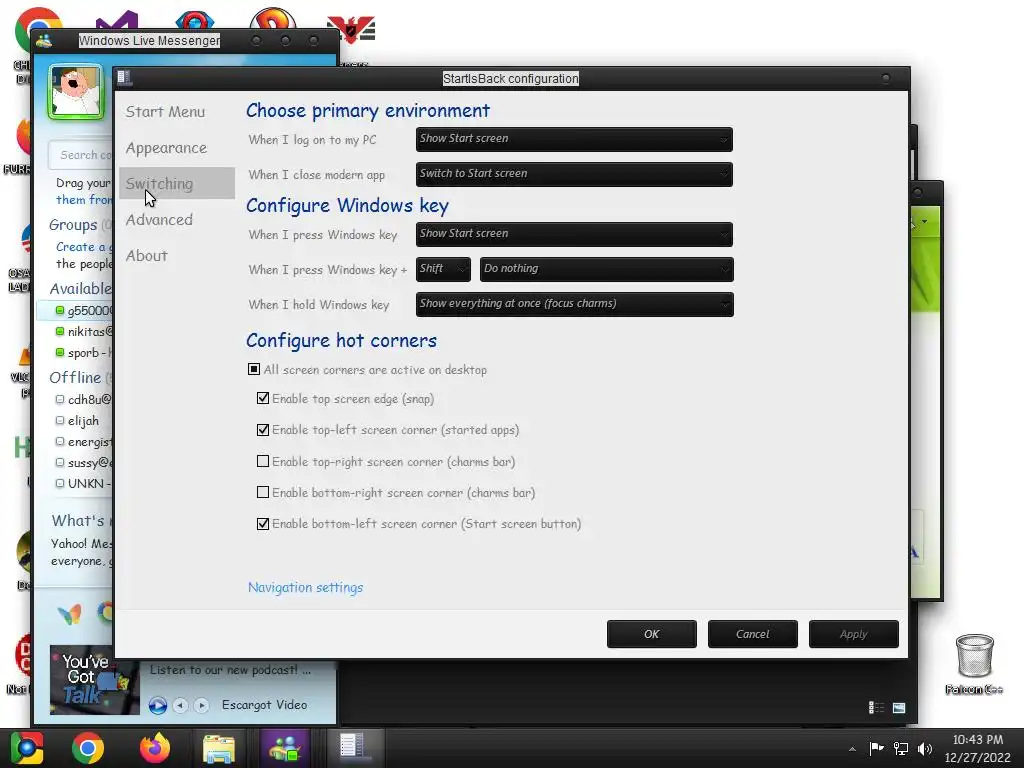The image size is (1024, 768).
Task: Click the Windows Live Messenger title icon
Action: (44, 40)
